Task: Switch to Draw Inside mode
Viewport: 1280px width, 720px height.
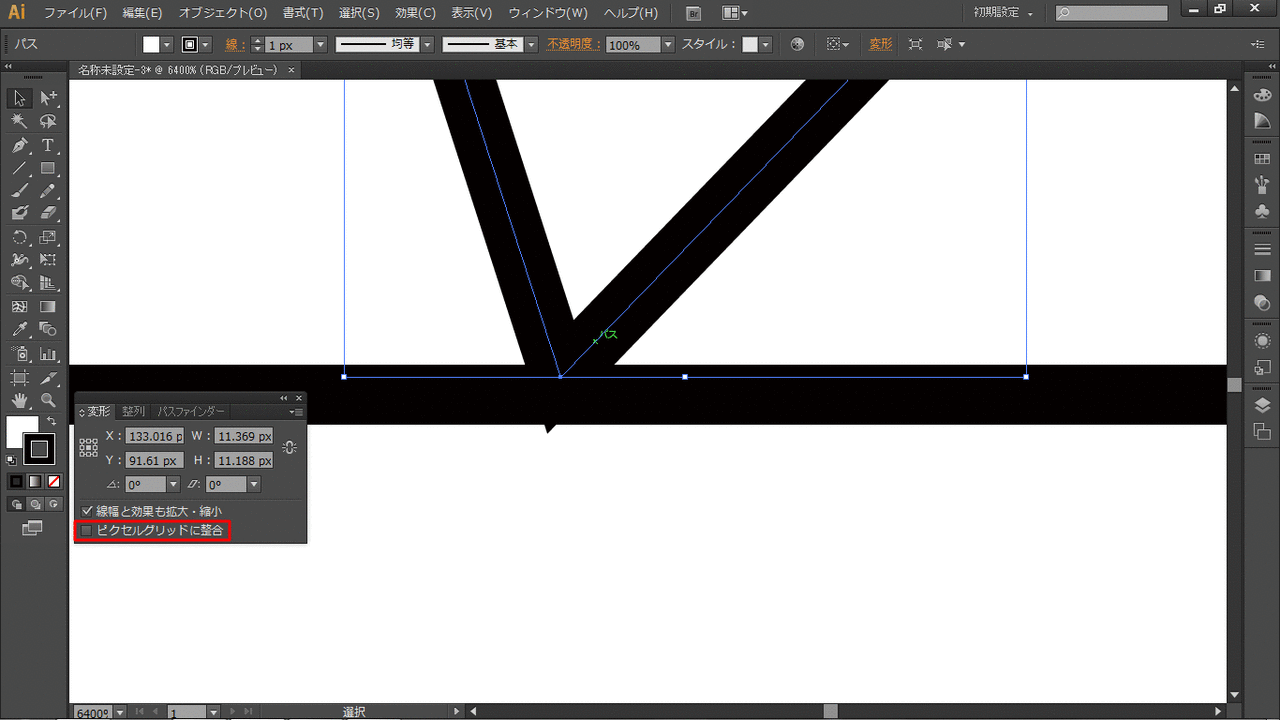Action: [54, 504]
